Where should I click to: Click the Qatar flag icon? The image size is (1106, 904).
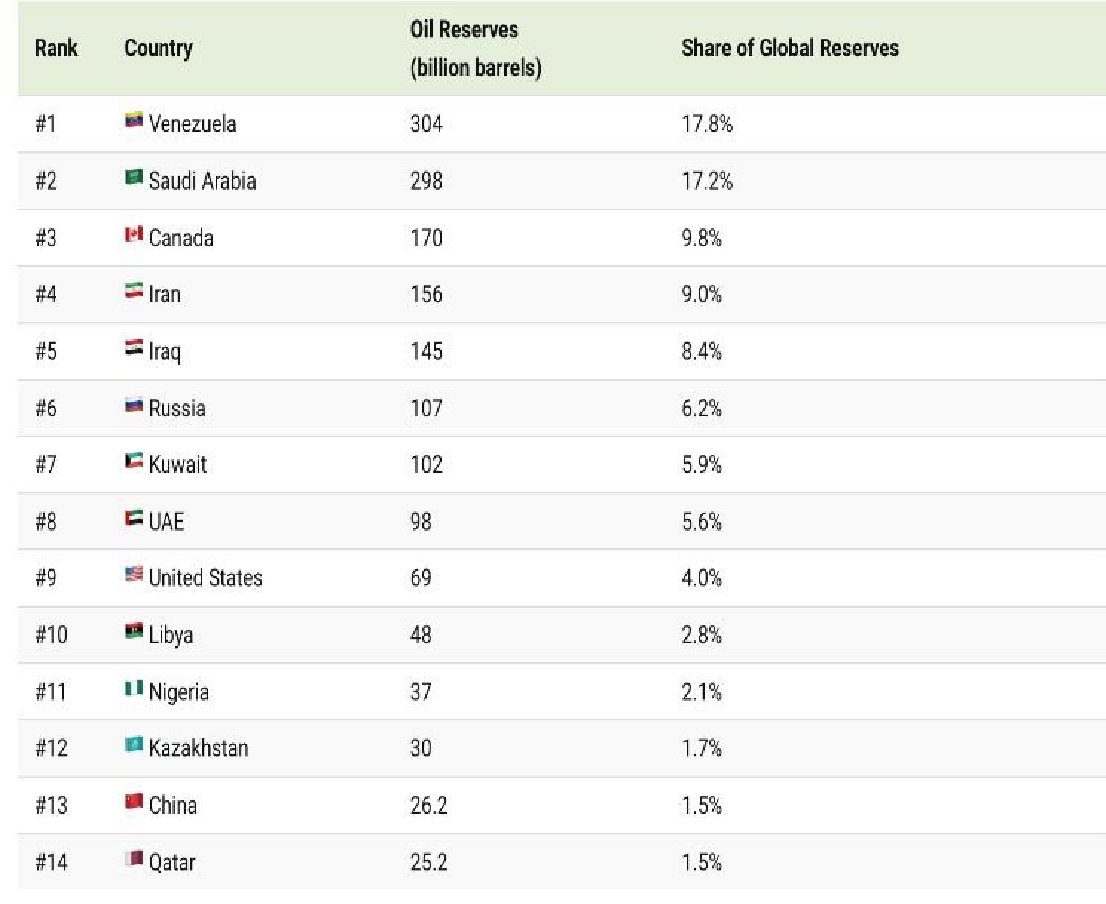134,859
